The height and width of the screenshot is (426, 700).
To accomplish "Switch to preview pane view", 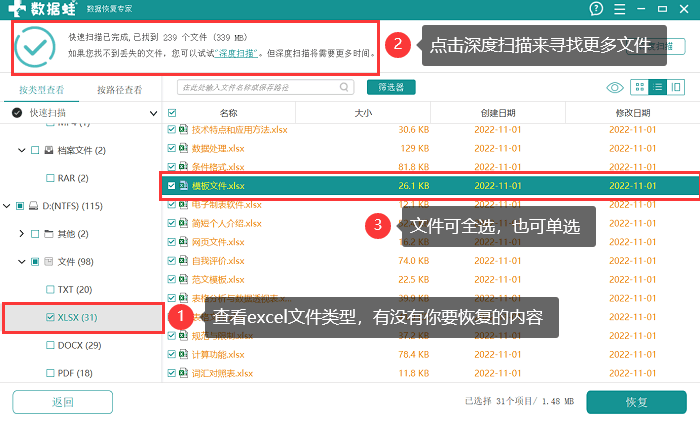I will [x=676, y=87].
